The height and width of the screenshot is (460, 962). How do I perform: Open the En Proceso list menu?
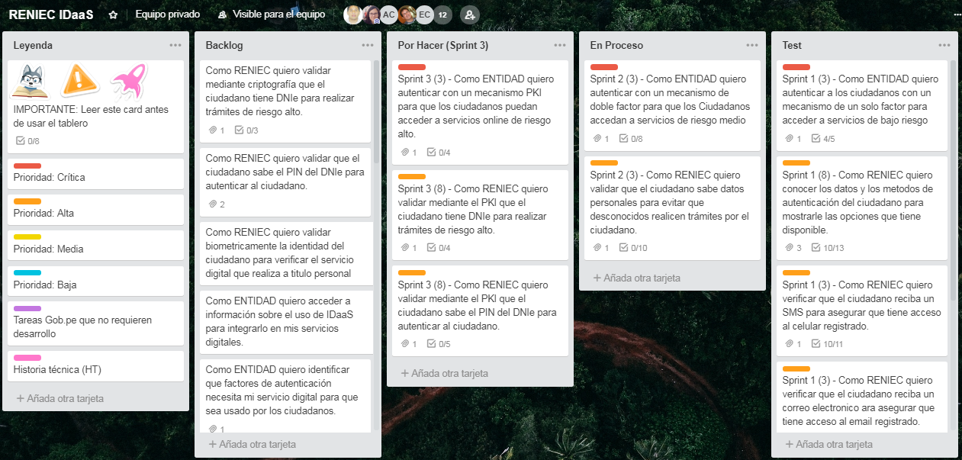752,45
